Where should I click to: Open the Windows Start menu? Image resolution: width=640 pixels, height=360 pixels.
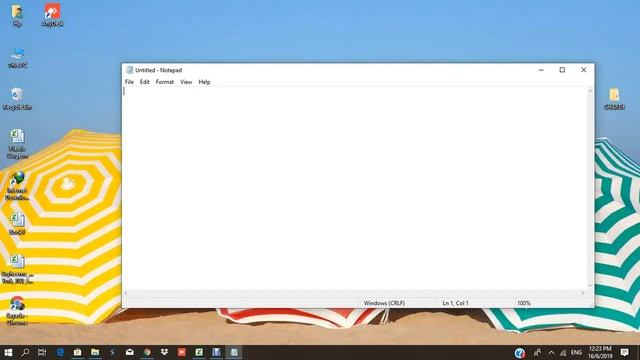pyautogui.click(x=8, y=352)
